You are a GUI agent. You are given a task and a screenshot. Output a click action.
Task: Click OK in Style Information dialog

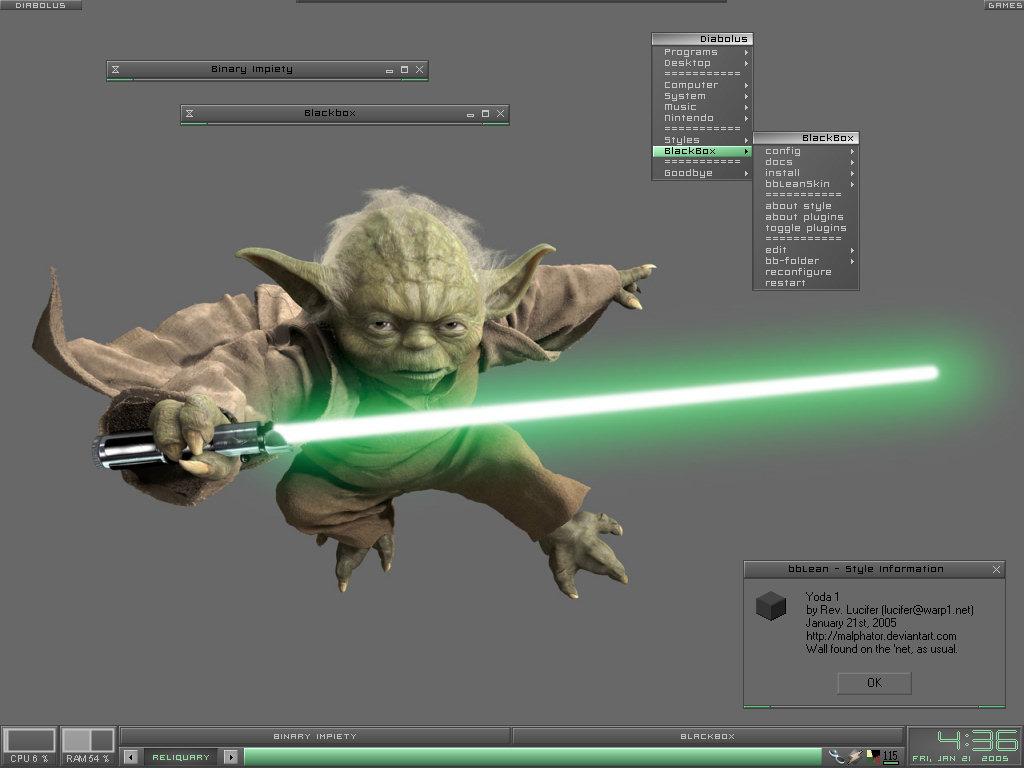click(874, 683)
